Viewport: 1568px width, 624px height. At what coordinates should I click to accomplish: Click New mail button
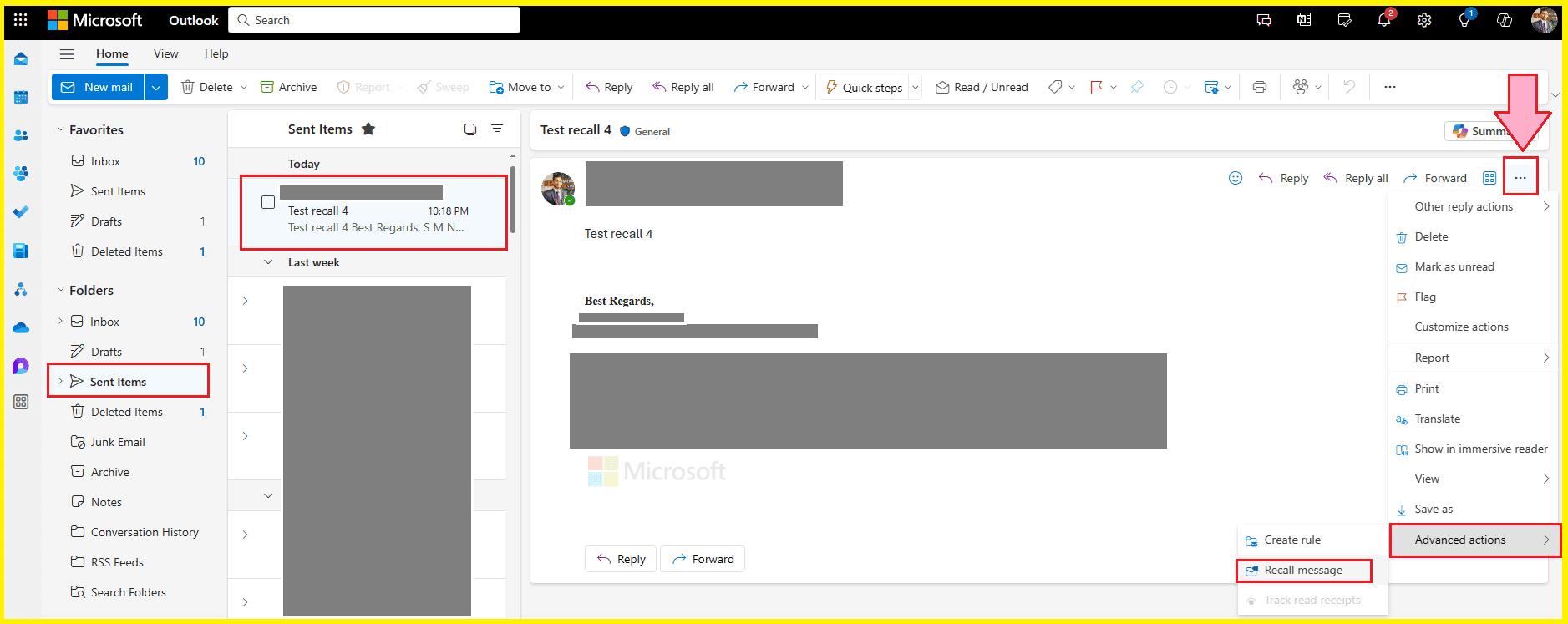click(x=99, y=87)
